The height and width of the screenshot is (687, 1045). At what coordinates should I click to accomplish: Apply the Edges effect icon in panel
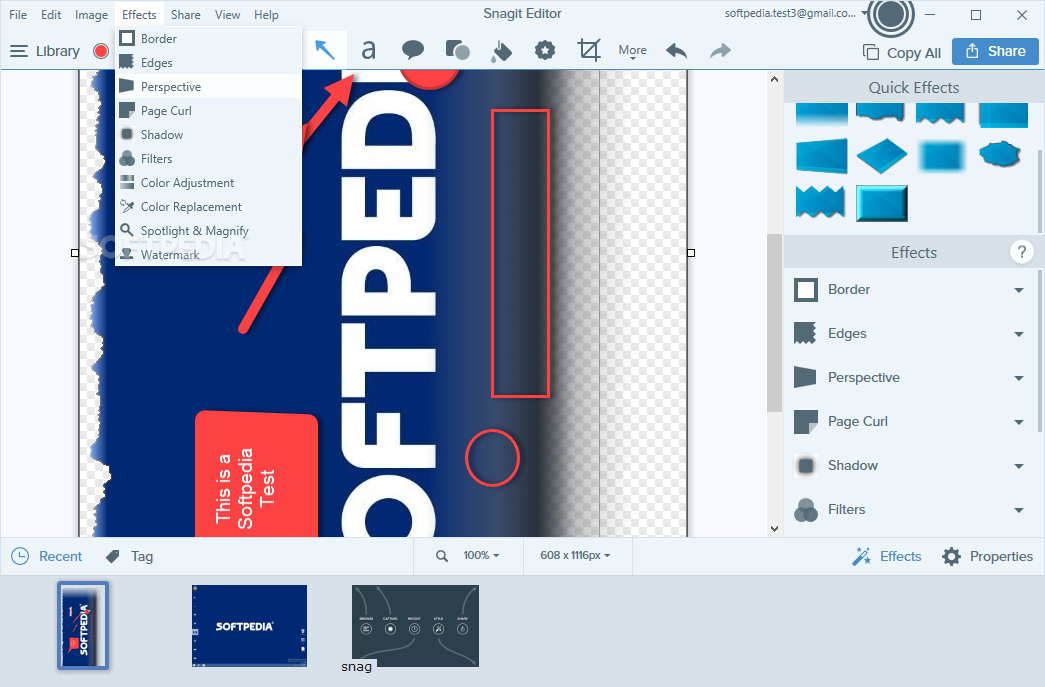coord(806,334)
